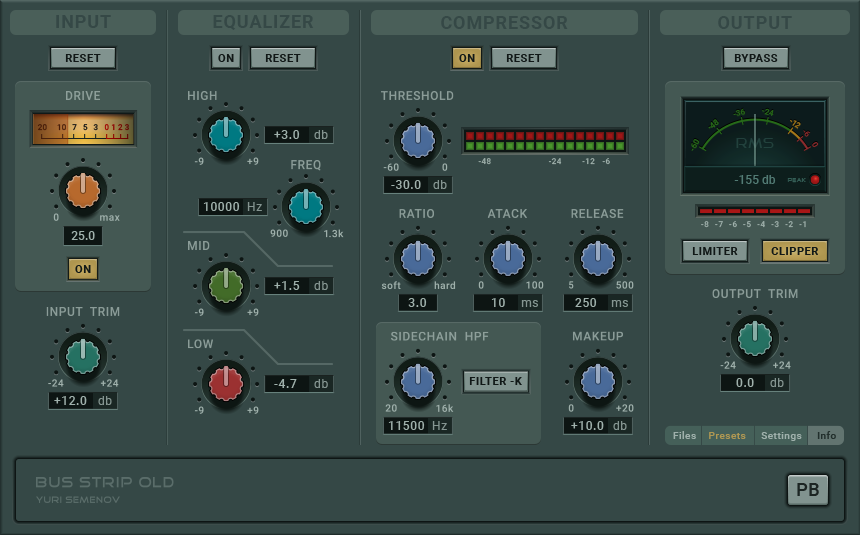This screenshot has height=535, width=860.
Task: Click the BYPASS button
Action: (756, 58)
